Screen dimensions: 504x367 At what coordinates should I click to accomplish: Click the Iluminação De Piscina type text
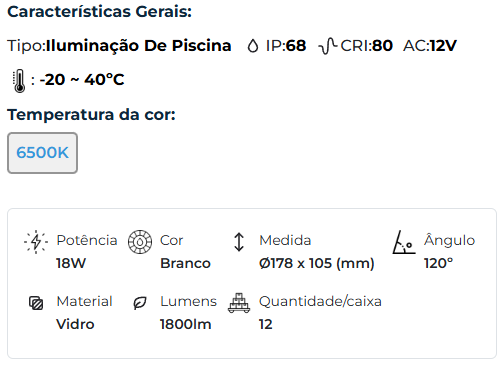(139, 46)
